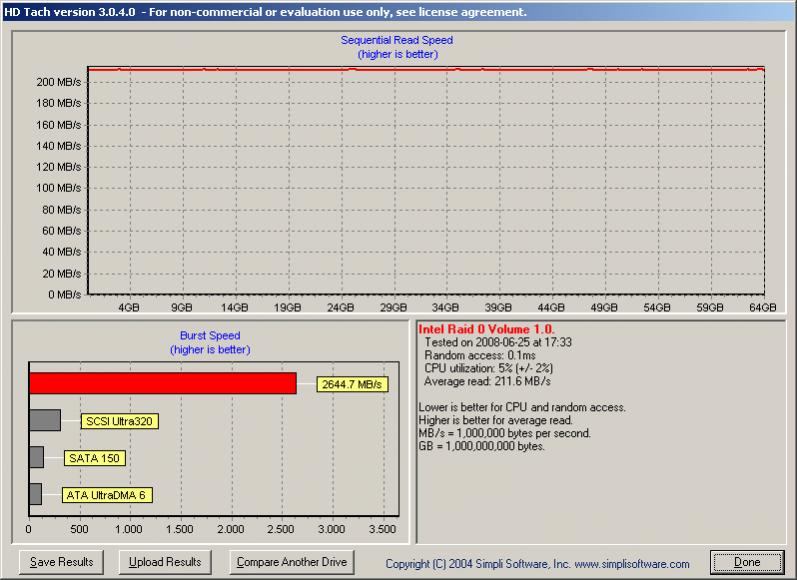
Task: Click the ATA UltraDMA 6 label
Action: [107, 495]
